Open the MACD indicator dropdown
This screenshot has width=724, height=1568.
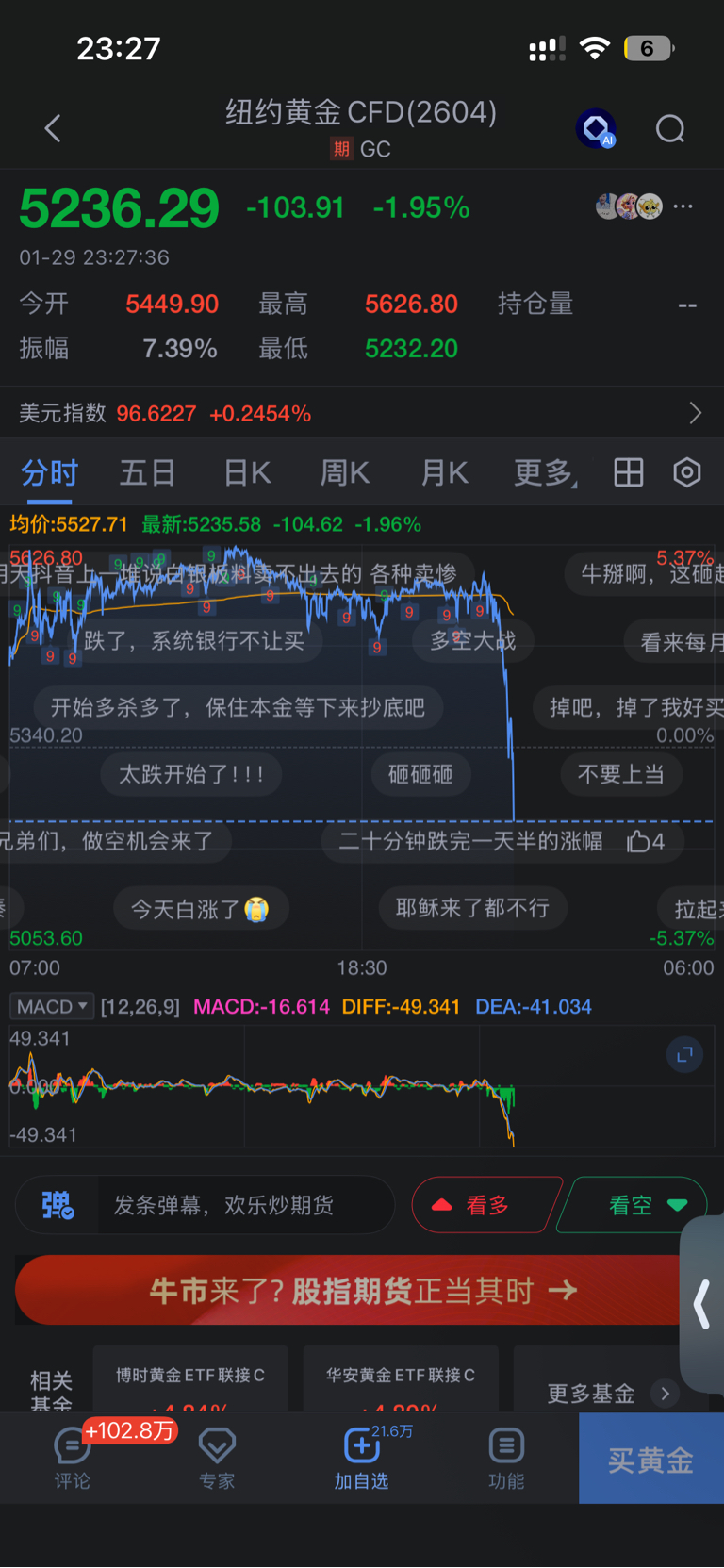click(51, 1006)
